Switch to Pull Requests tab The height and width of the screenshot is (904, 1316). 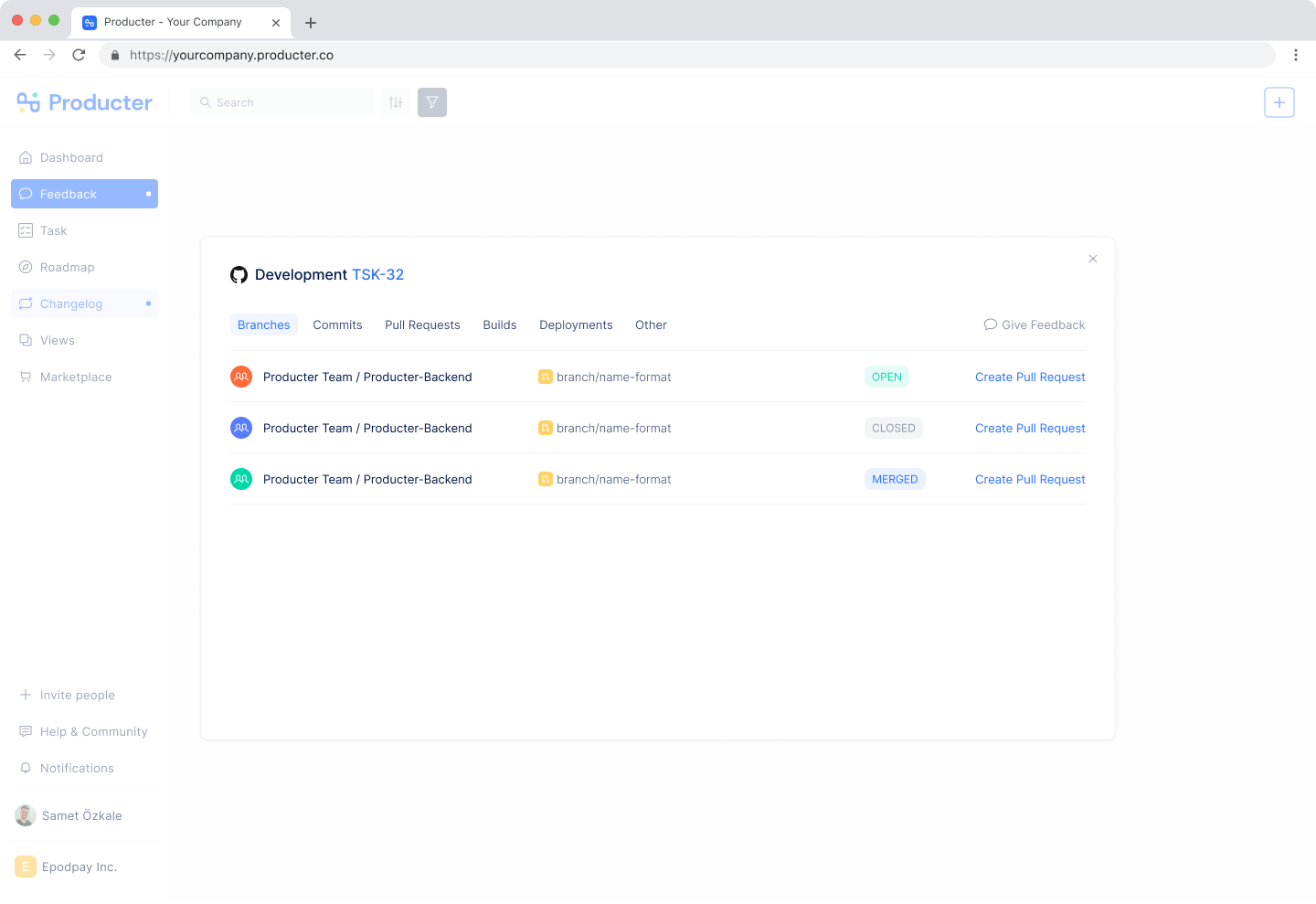[x=422, y=324]
